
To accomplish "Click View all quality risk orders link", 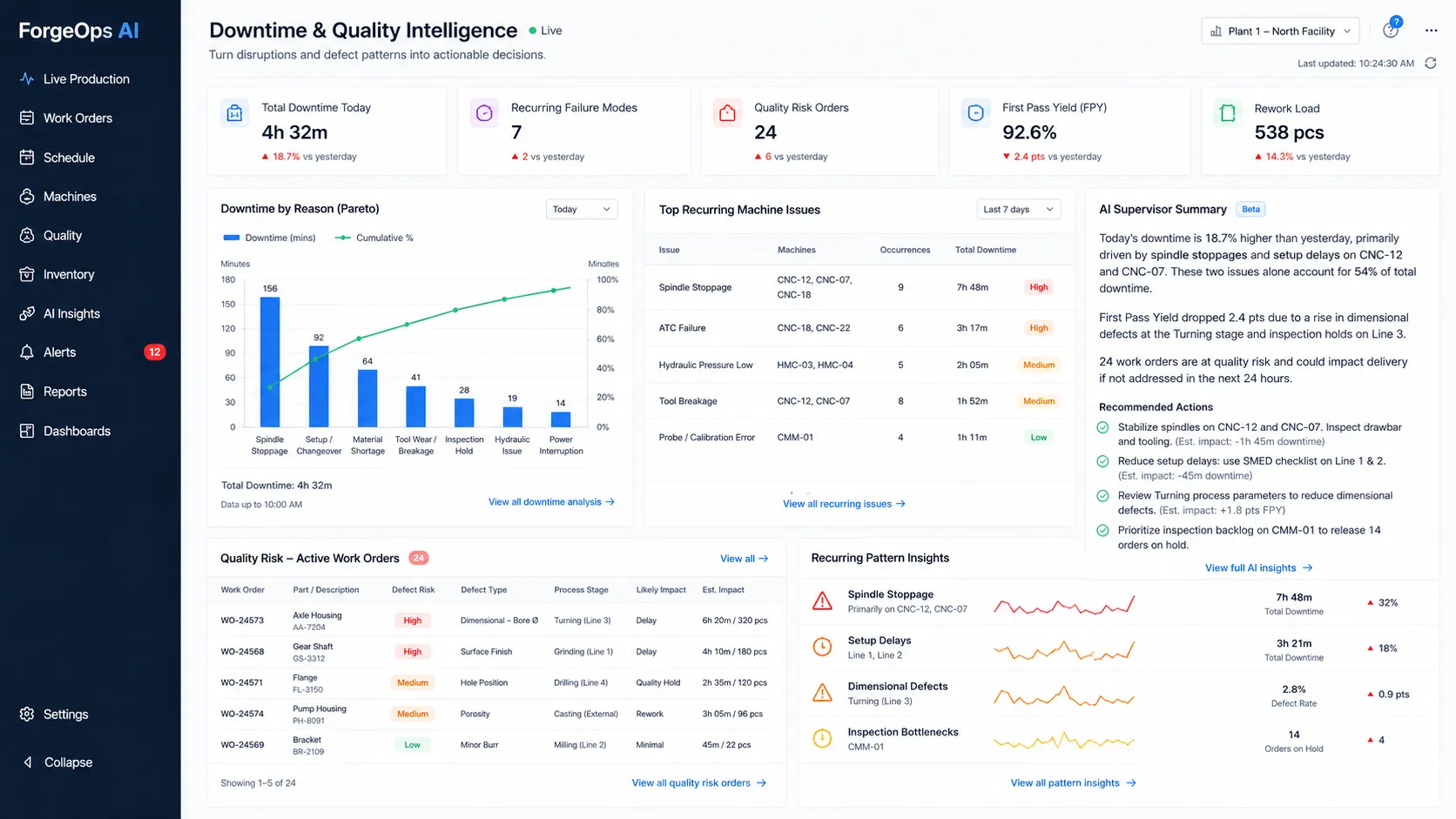I will [699, 783].
